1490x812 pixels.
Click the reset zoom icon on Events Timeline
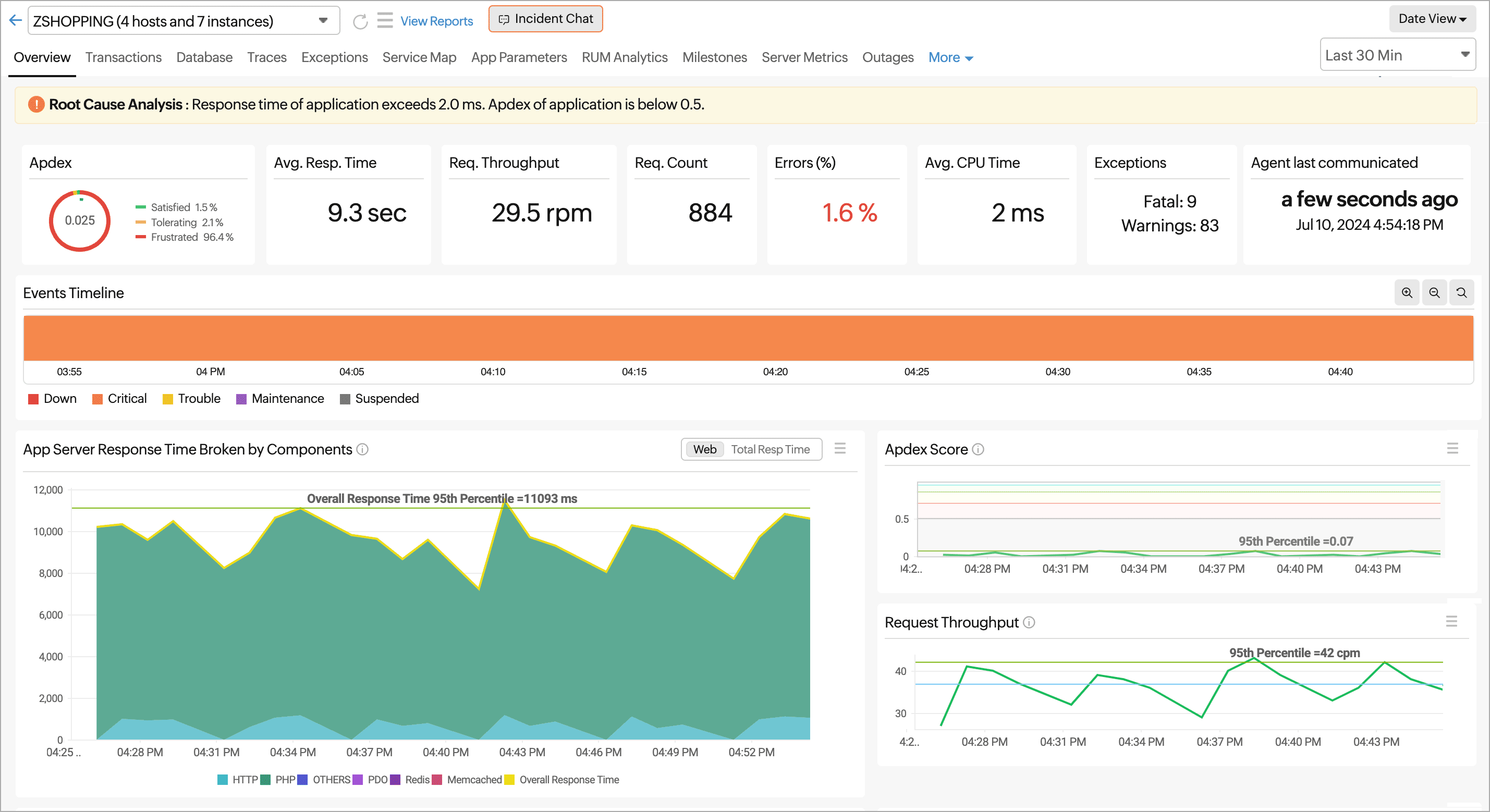1460,293
